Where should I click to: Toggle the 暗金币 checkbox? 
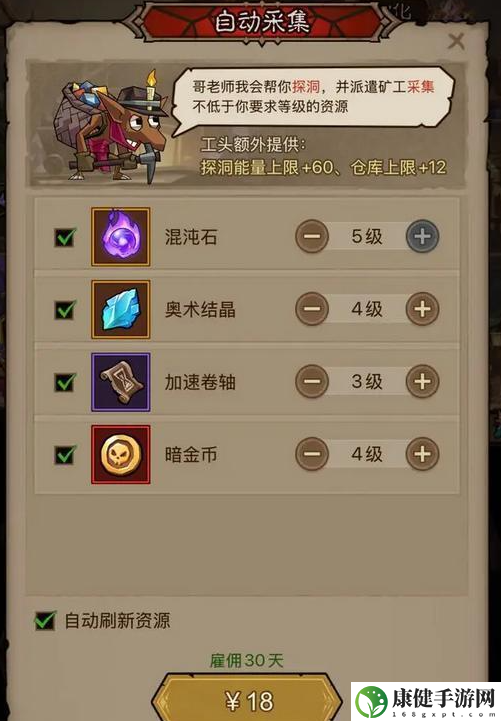point(65,455)
